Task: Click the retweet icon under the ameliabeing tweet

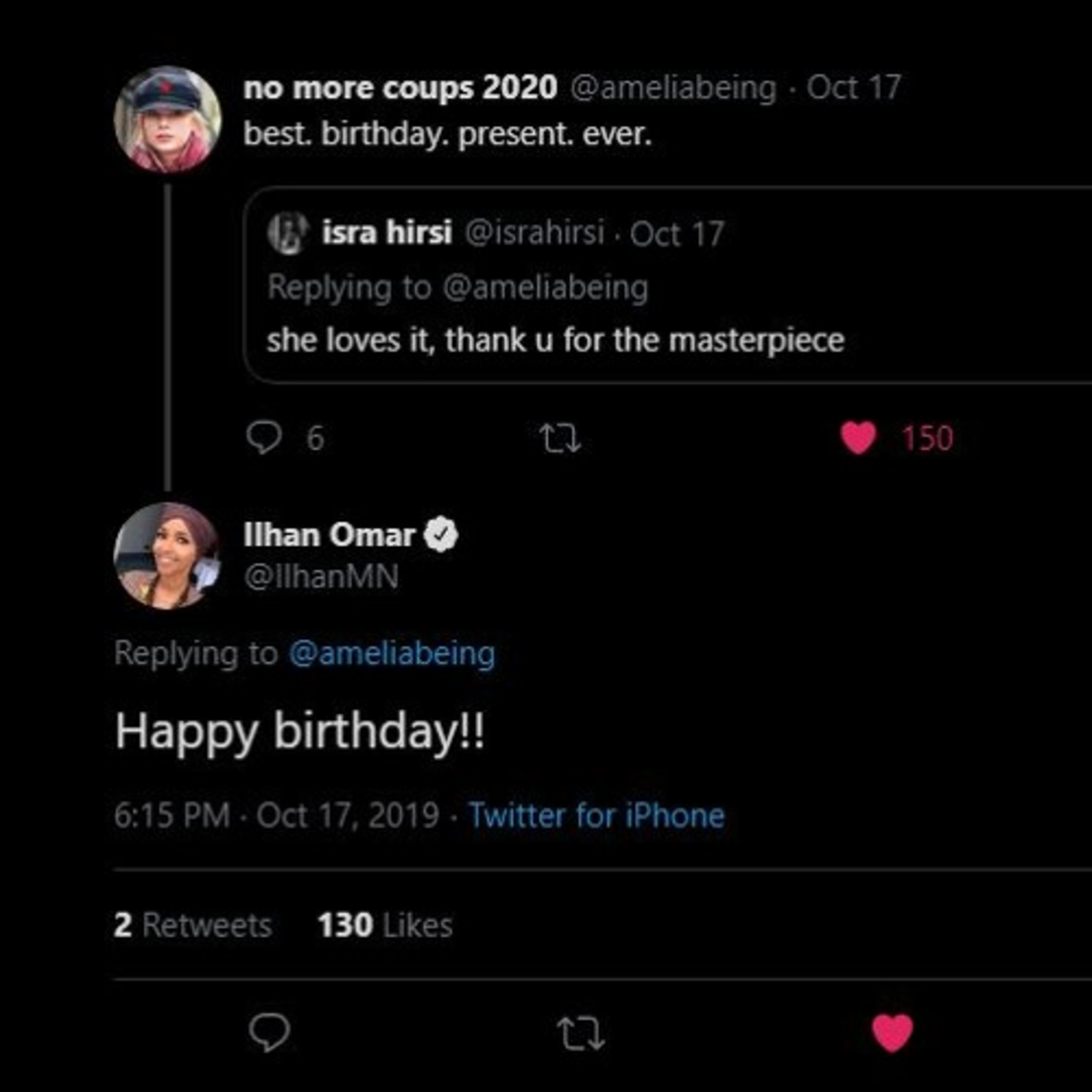Action: click(559, 439)
